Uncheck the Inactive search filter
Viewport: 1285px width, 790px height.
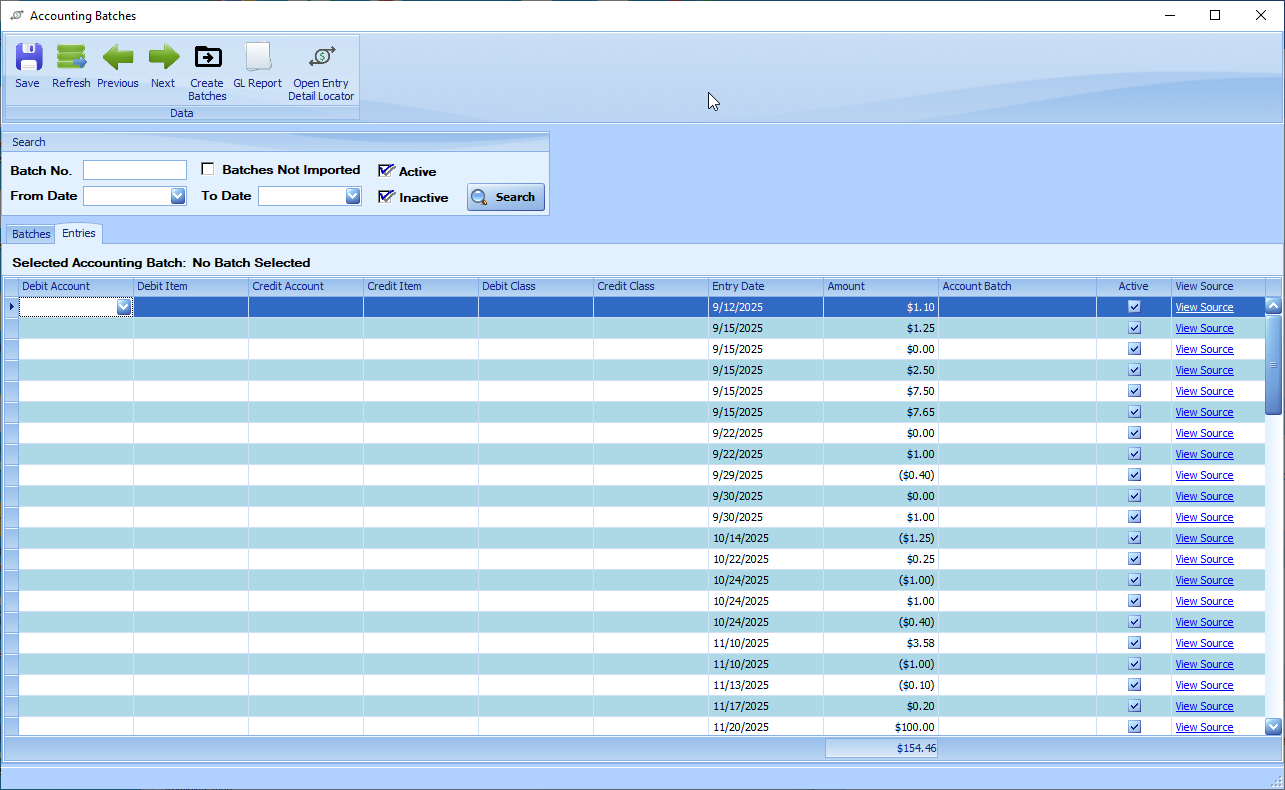point(386,197)
